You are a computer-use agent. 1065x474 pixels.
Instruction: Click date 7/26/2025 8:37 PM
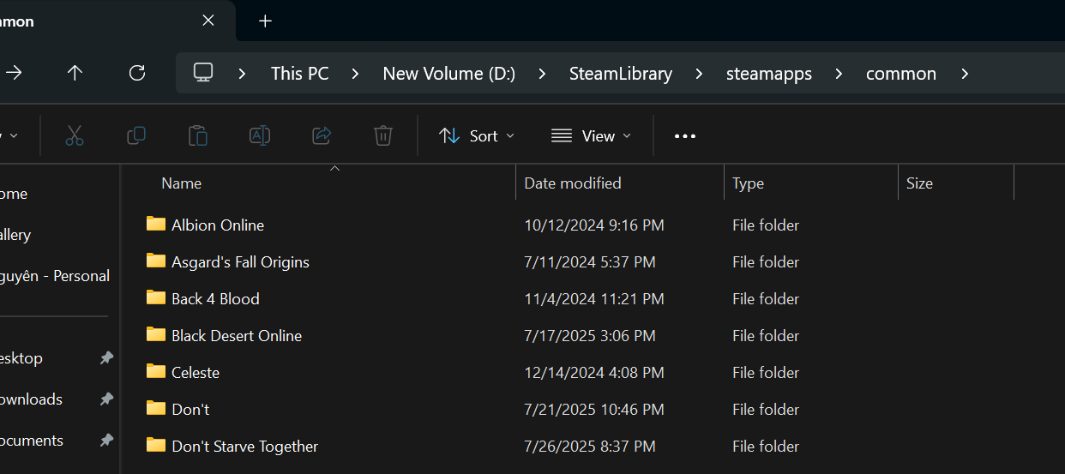(590, 446)
